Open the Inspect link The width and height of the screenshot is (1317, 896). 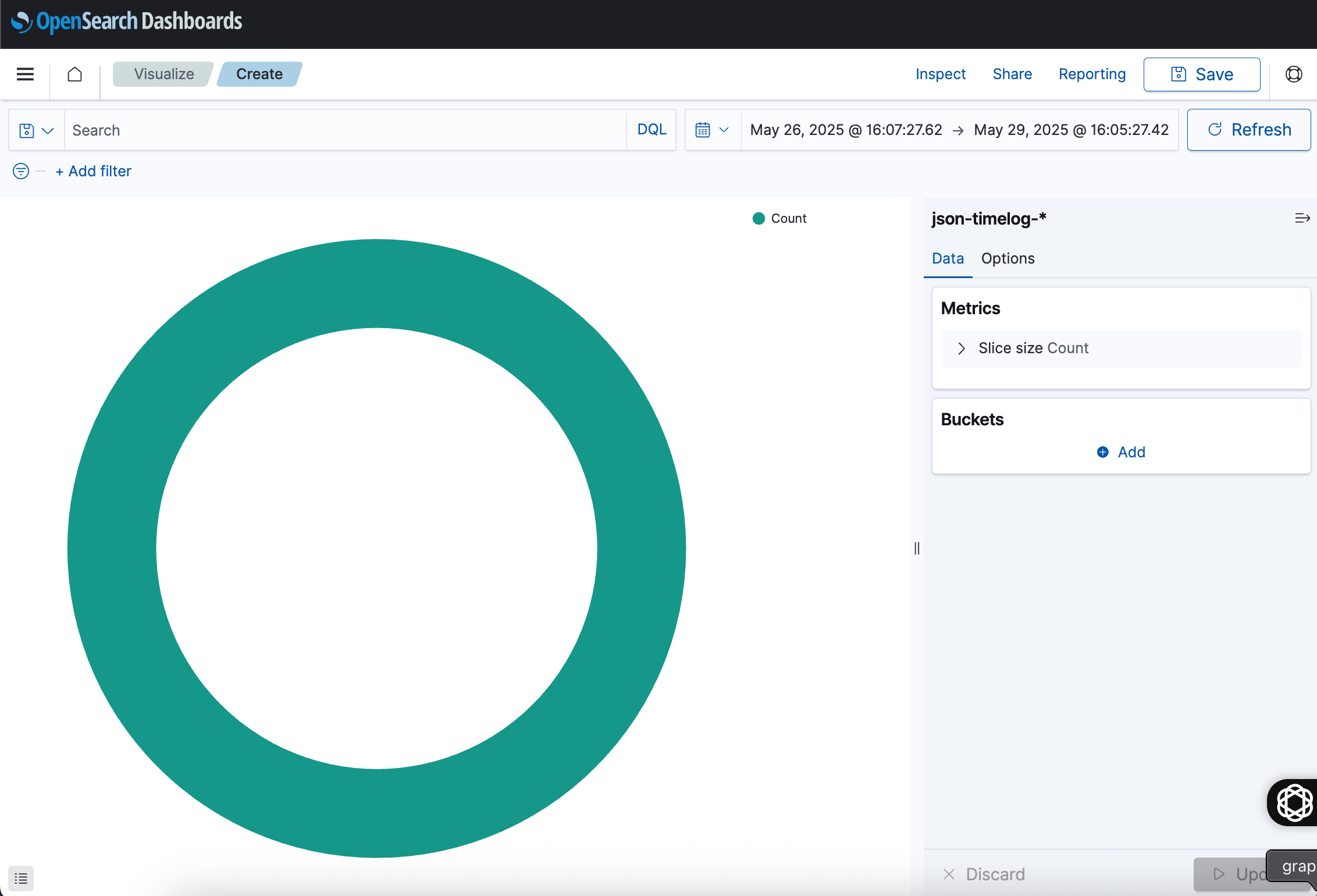pyautogui.click(x=940, y=74)
